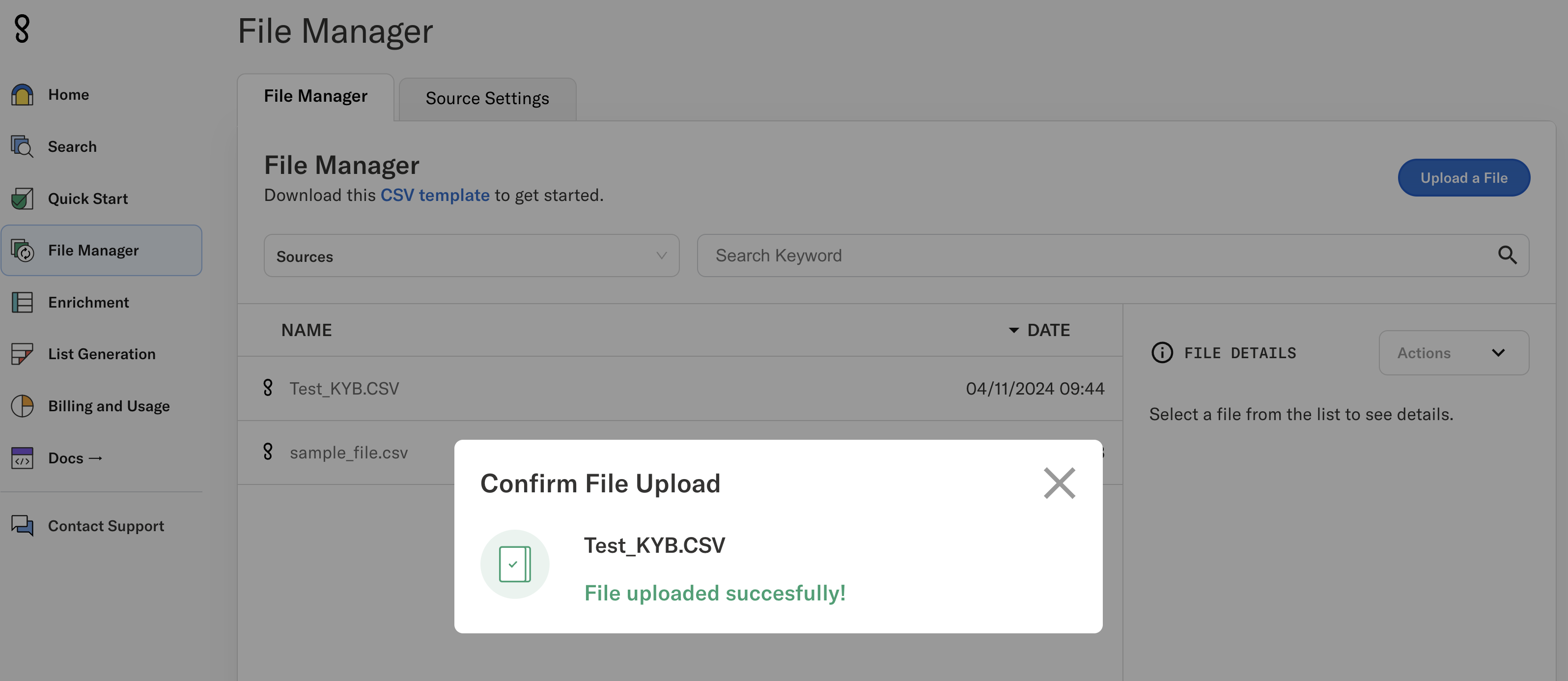1568x681 pixels.
Task: Click the File Manager sidebar icon
Action: 23,250
